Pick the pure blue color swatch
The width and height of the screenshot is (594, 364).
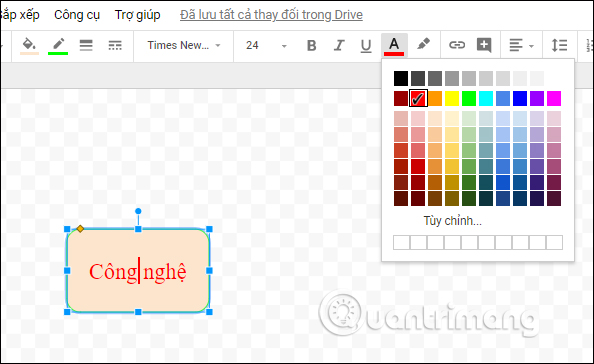point(520,98)
